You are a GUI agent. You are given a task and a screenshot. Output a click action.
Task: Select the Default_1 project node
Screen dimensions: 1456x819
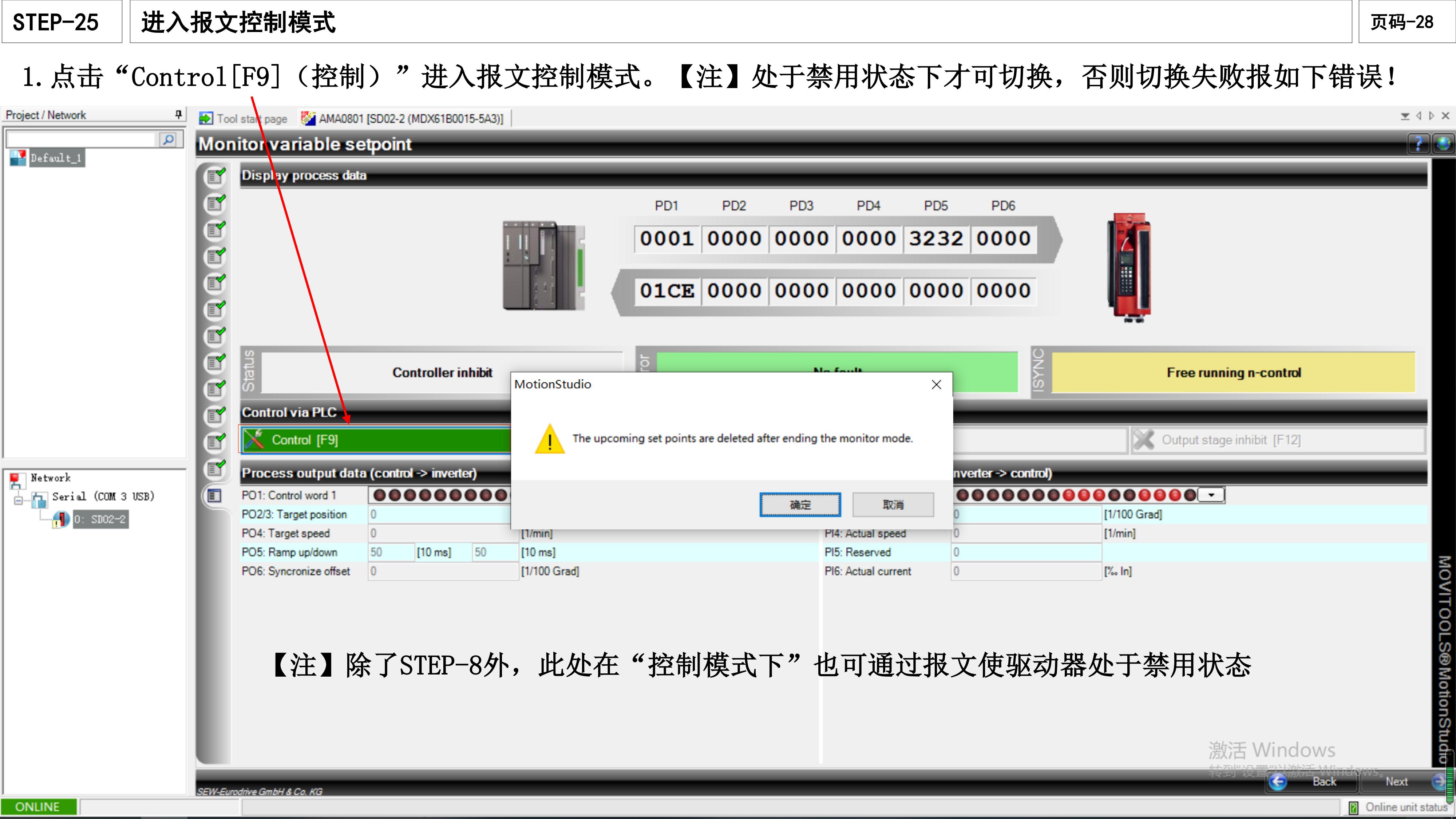pyautogui.click(x=56, y=158)
